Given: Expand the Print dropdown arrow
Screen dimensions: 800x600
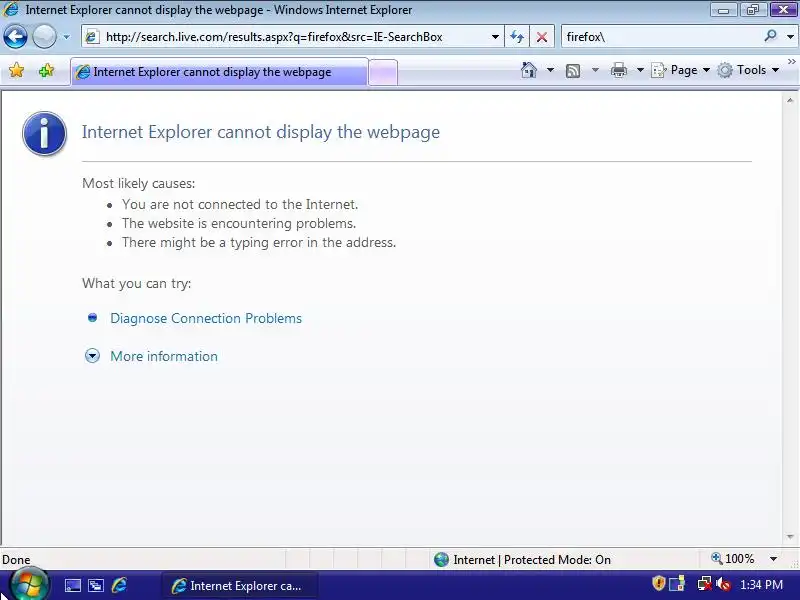Looking at the screenshot, I should (640, 70).
